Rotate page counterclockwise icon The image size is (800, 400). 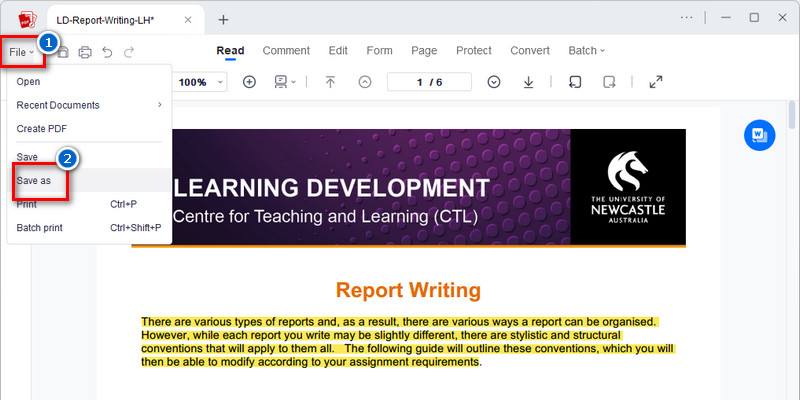pos(575,82)
